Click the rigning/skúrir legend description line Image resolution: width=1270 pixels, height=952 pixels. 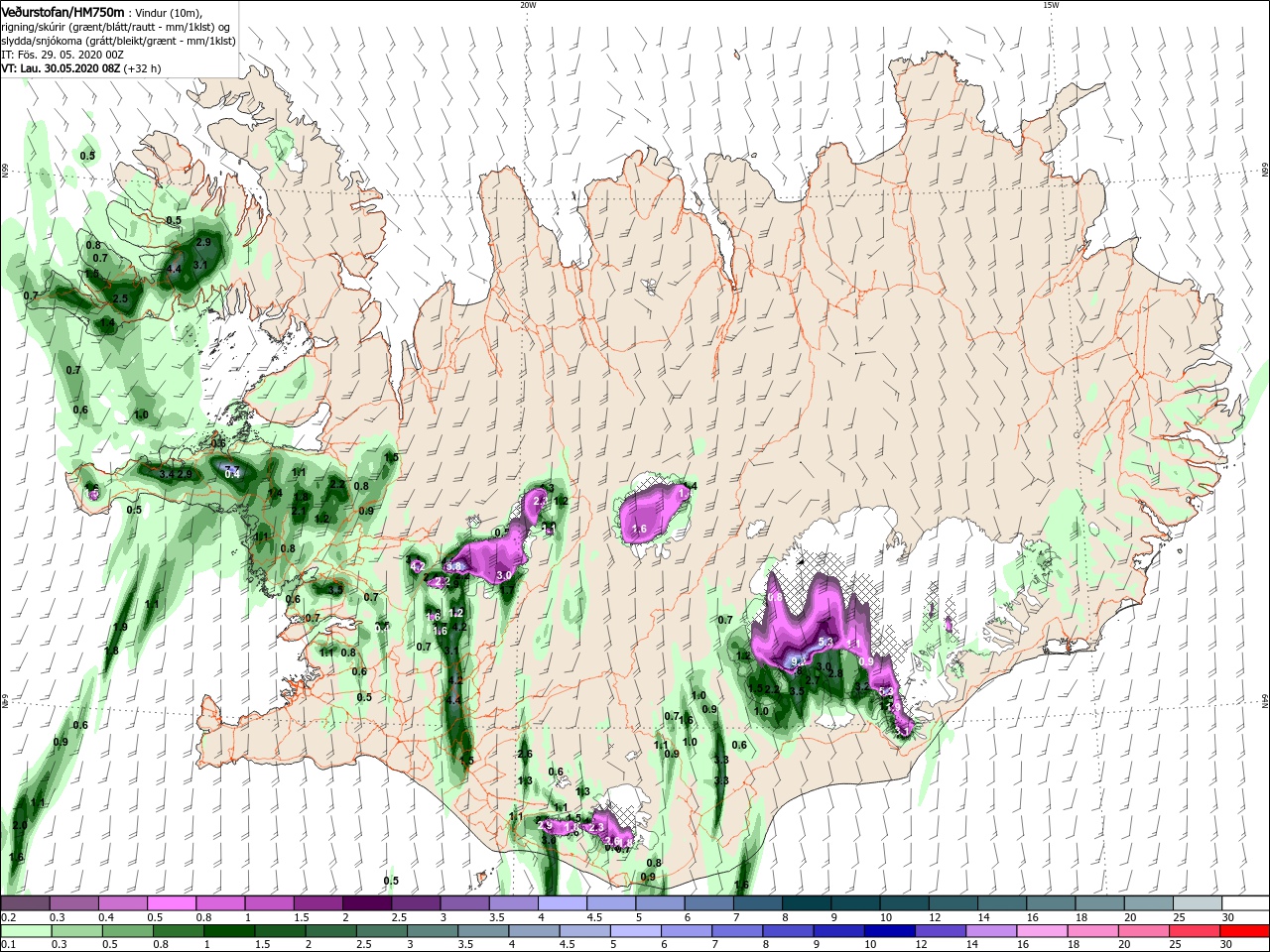(x=115, y=27)
